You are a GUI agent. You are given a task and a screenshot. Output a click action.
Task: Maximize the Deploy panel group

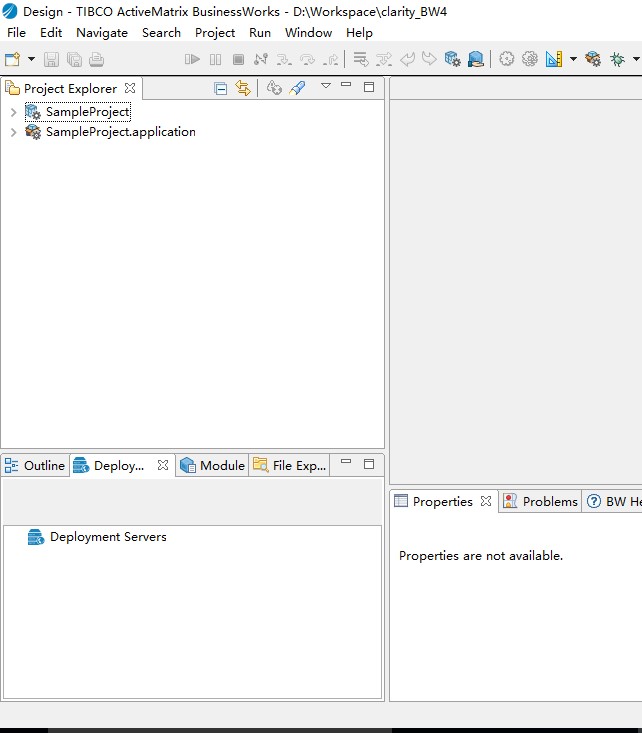369,464
